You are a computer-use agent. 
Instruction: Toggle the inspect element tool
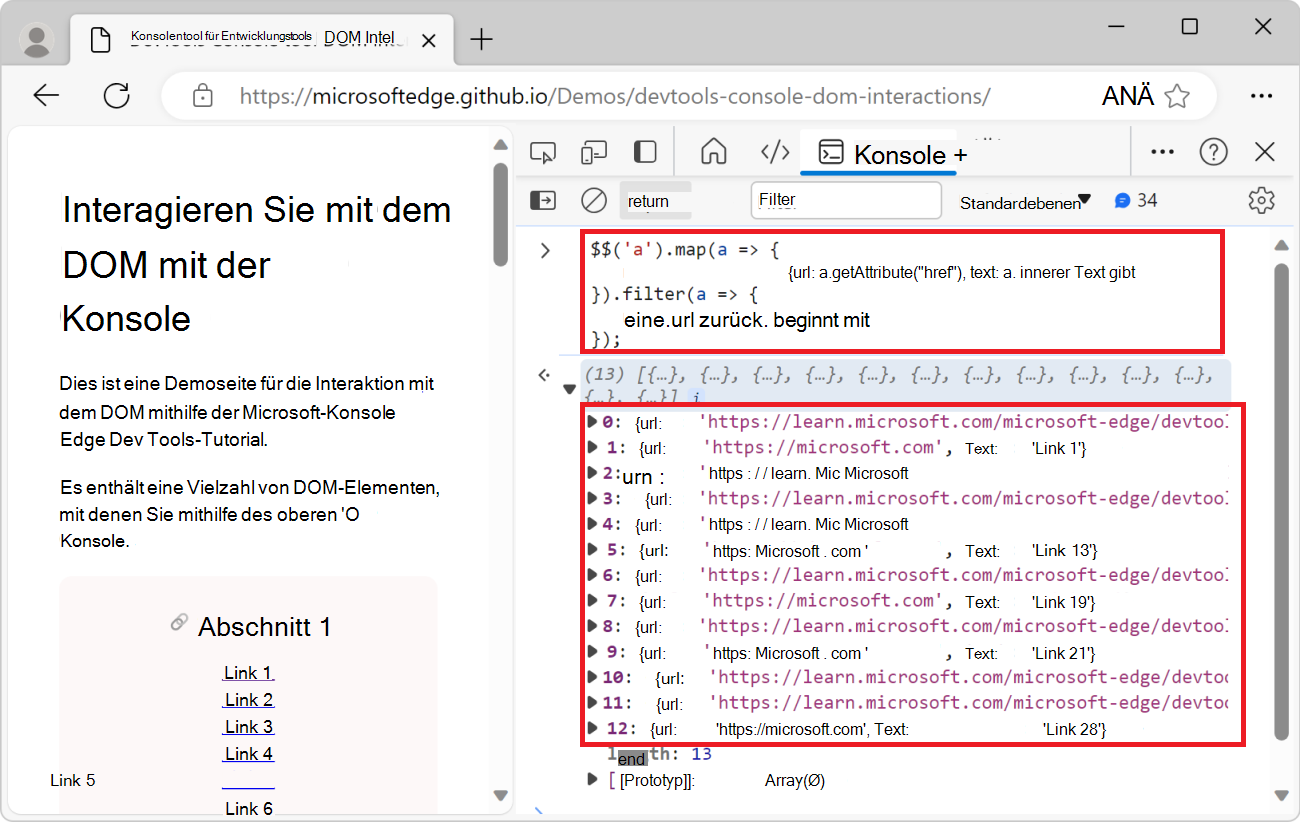543,151
